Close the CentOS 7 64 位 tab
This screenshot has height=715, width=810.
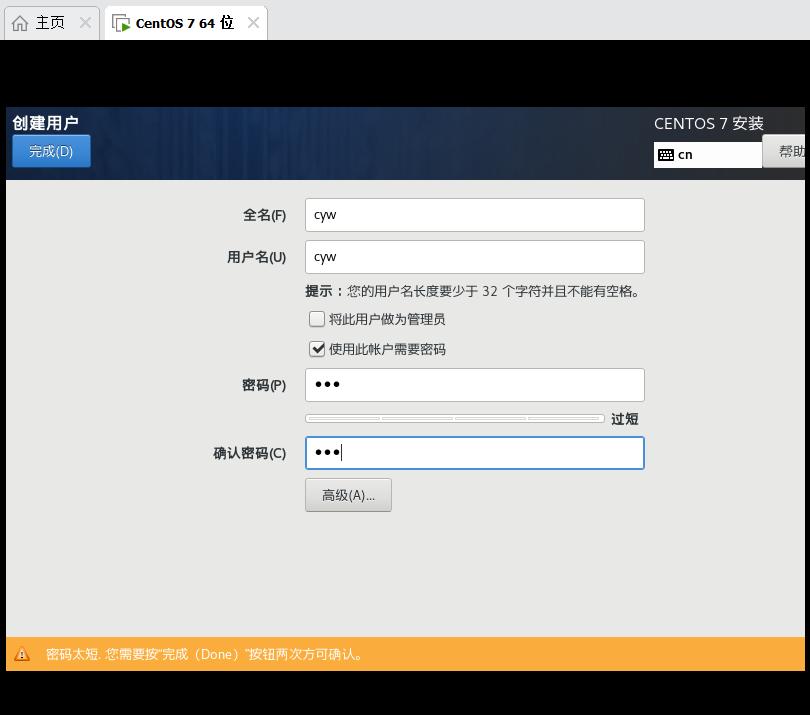(x=253, y=23)
